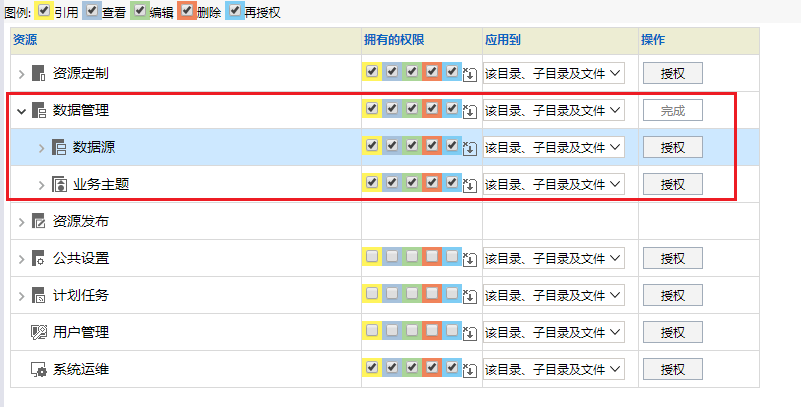Click the orange 删除 legend checkbox

coord(186,10)
